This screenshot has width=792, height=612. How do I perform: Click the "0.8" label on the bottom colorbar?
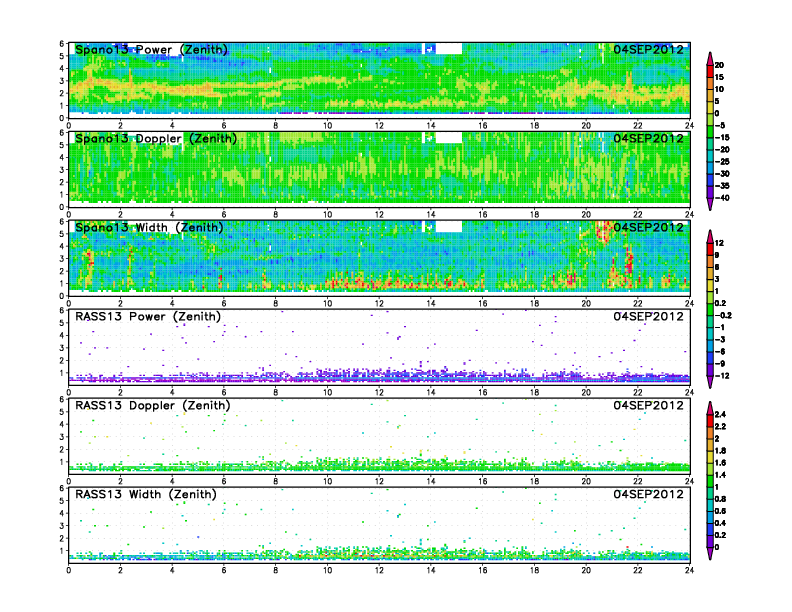click(x=720, y=499)
